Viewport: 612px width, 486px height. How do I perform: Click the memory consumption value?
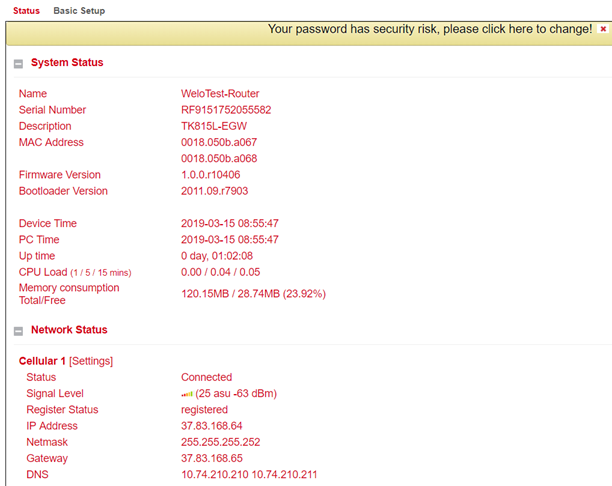pos(253,294)
